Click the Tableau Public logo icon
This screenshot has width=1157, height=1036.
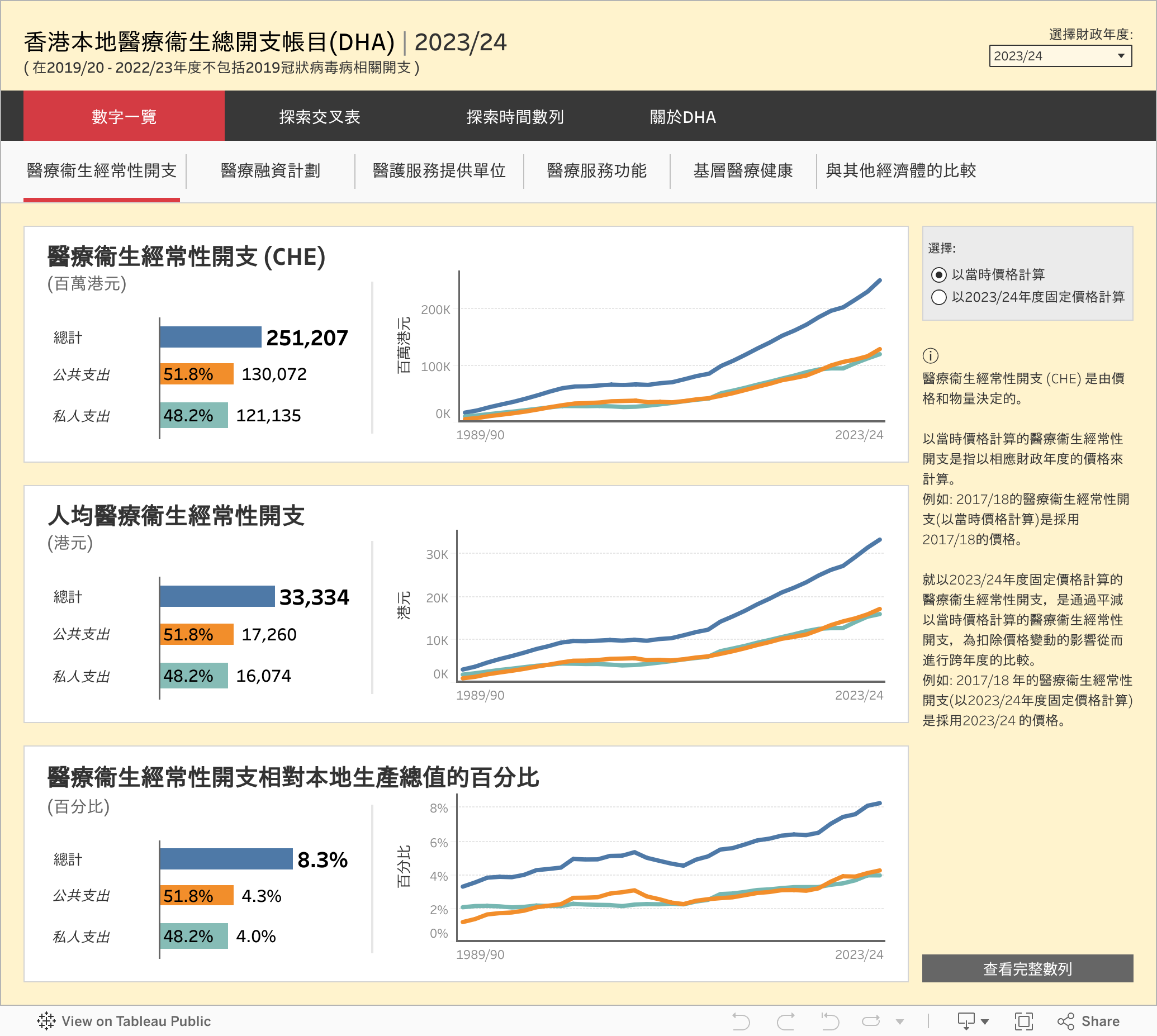pos(46,1021)
